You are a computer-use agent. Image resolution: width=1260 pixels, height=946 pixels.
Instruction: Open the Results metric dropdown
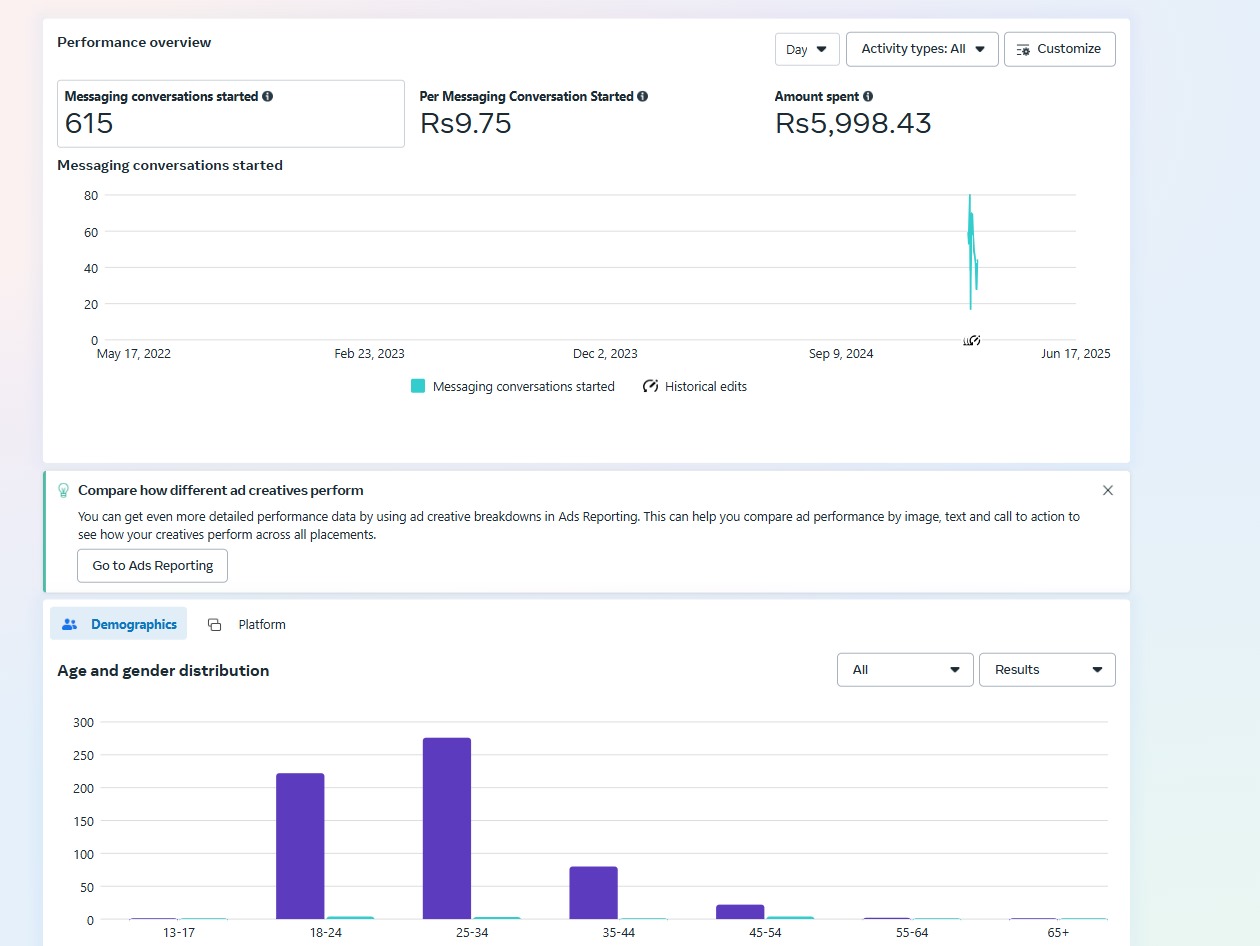click(1046, 670)
